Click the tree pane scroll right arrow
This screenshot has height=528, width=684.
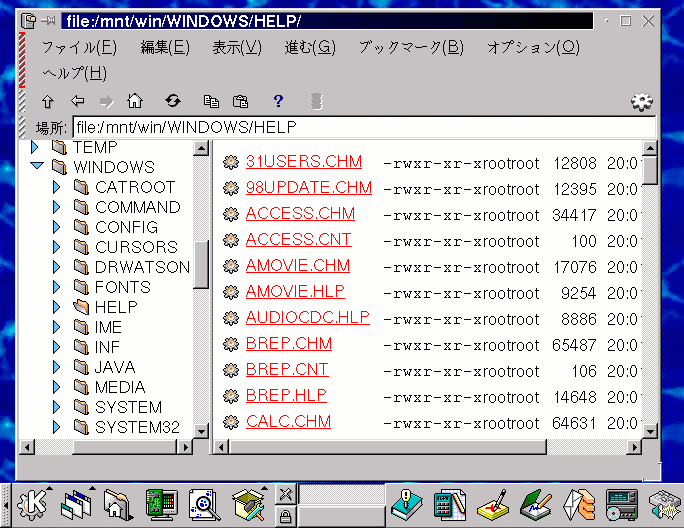click(x=185, y=447)
